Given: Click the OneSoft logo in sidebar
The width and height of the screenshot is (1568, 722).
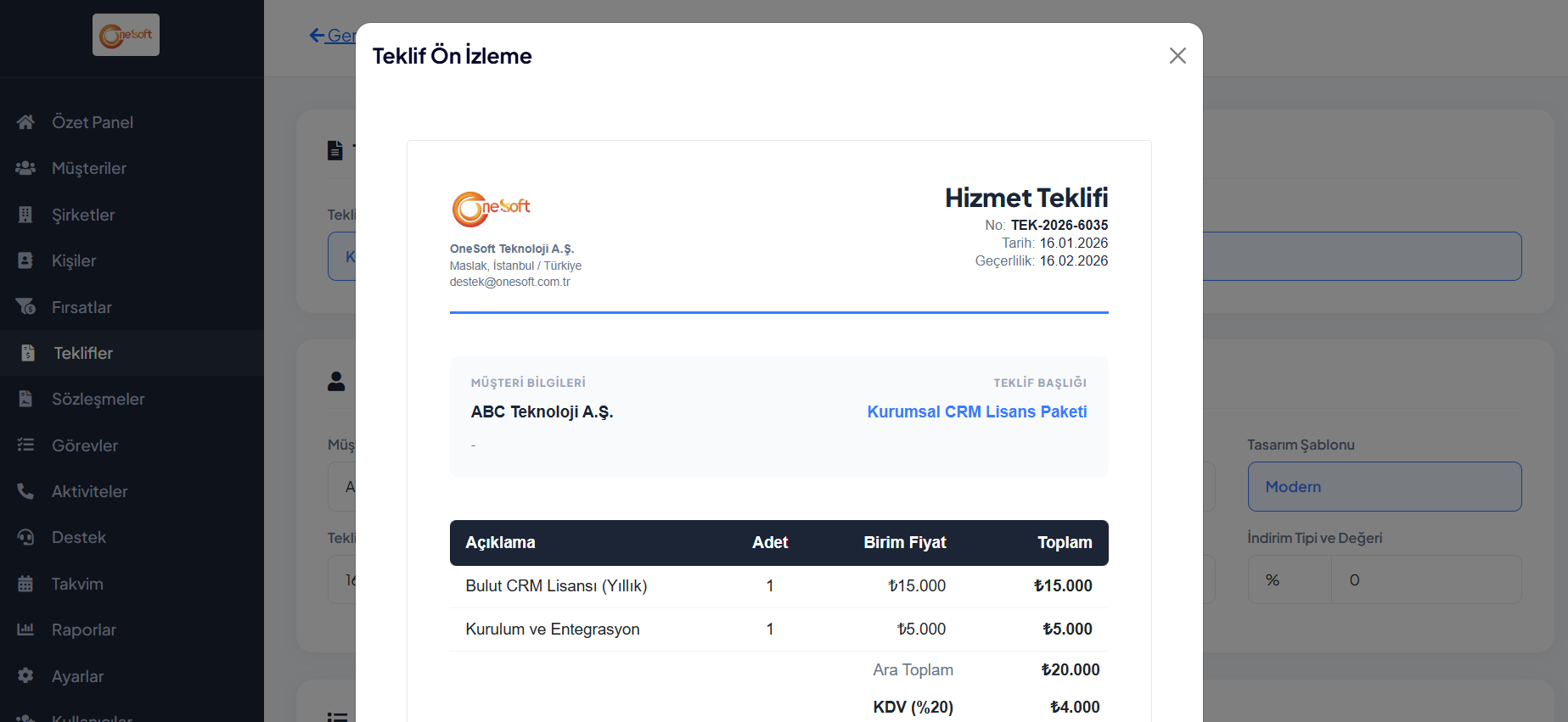Looking at the screenshot, I should pyautogui.click(x=126, y=35).
